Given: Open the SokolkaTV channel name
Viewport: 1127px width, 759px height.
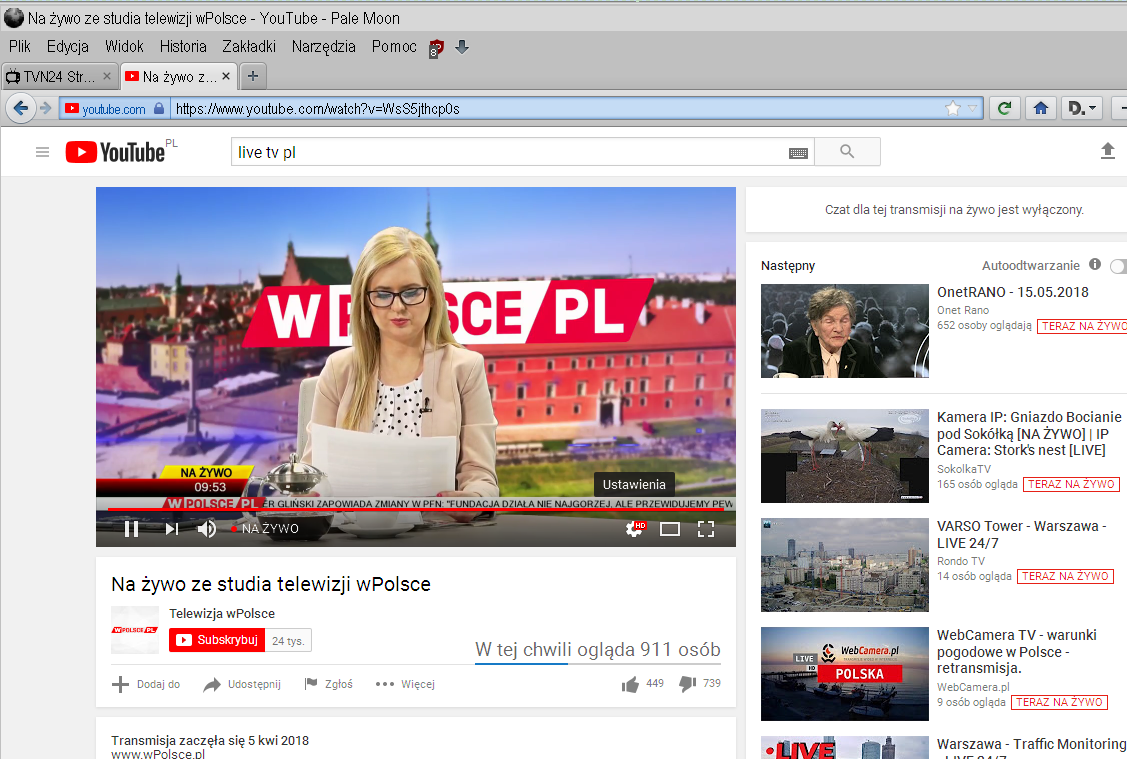Looking at the screenshot, I should coord(963,469).
